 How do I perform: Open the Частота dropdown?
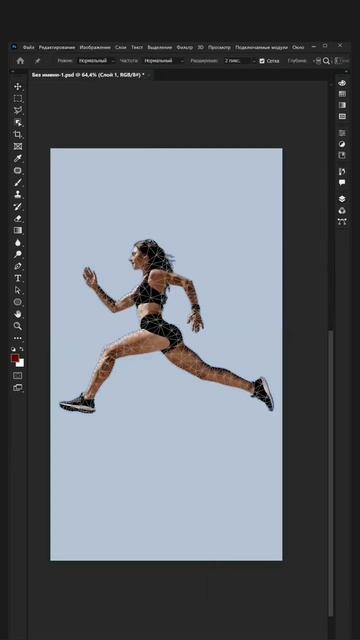163,61
